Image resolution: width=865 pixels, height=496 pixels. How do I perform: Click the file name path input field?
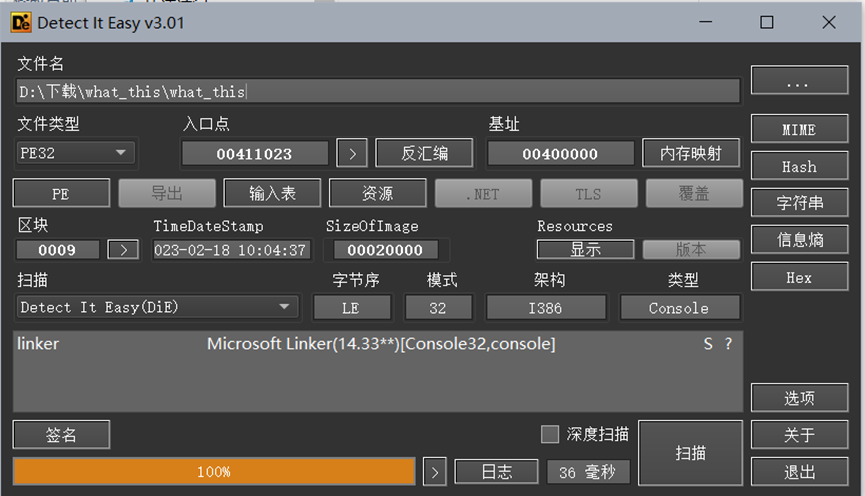click(x=378, y=91)
